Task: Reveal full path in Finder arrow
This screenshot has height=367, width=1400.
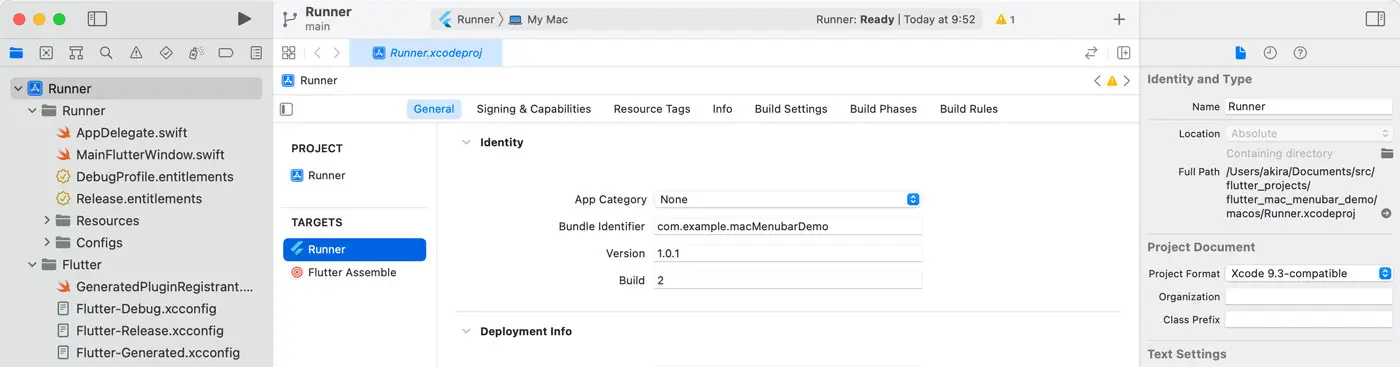Action: pyautogui.click(x=1386, y=214)
